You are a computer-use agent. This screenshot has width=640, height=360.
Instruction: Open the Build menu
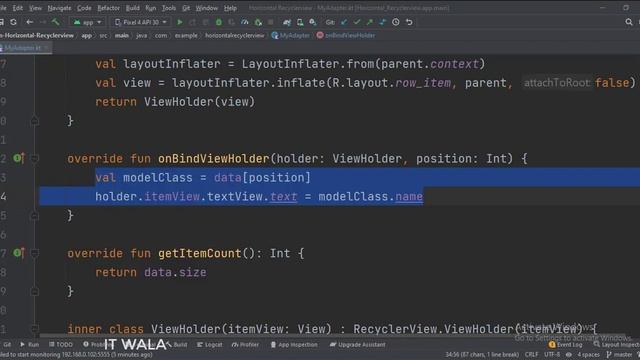point(132,8)
